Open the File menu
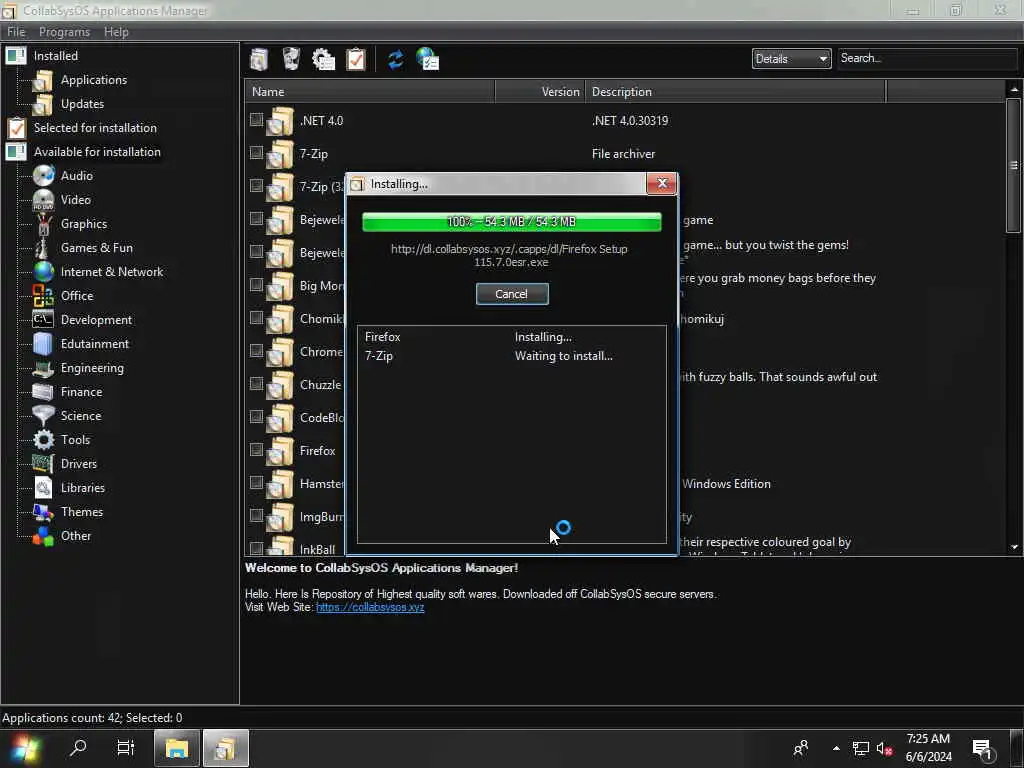1024x768 pixels. tap(16, 32)
